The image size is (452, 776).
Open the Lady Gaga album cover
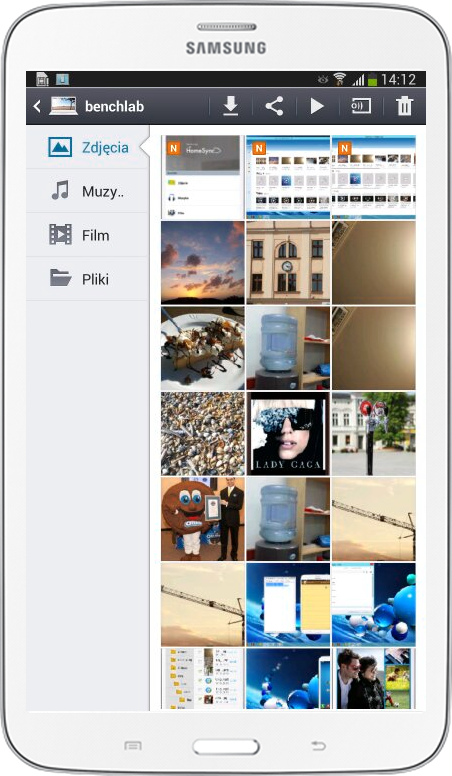pyautogui.click(x=288, y=434)
